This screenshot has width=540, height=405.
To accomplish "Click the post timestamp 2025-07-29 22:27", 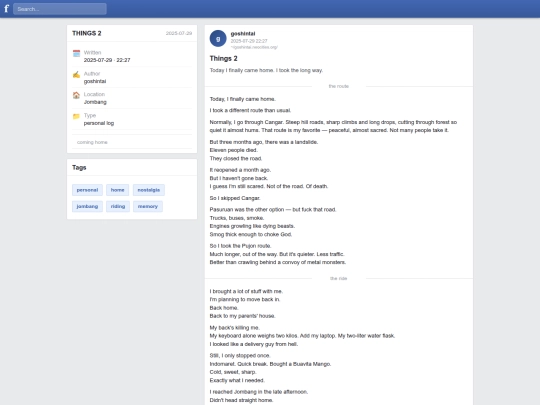I will pyautogui.click(x=249, y=41).
